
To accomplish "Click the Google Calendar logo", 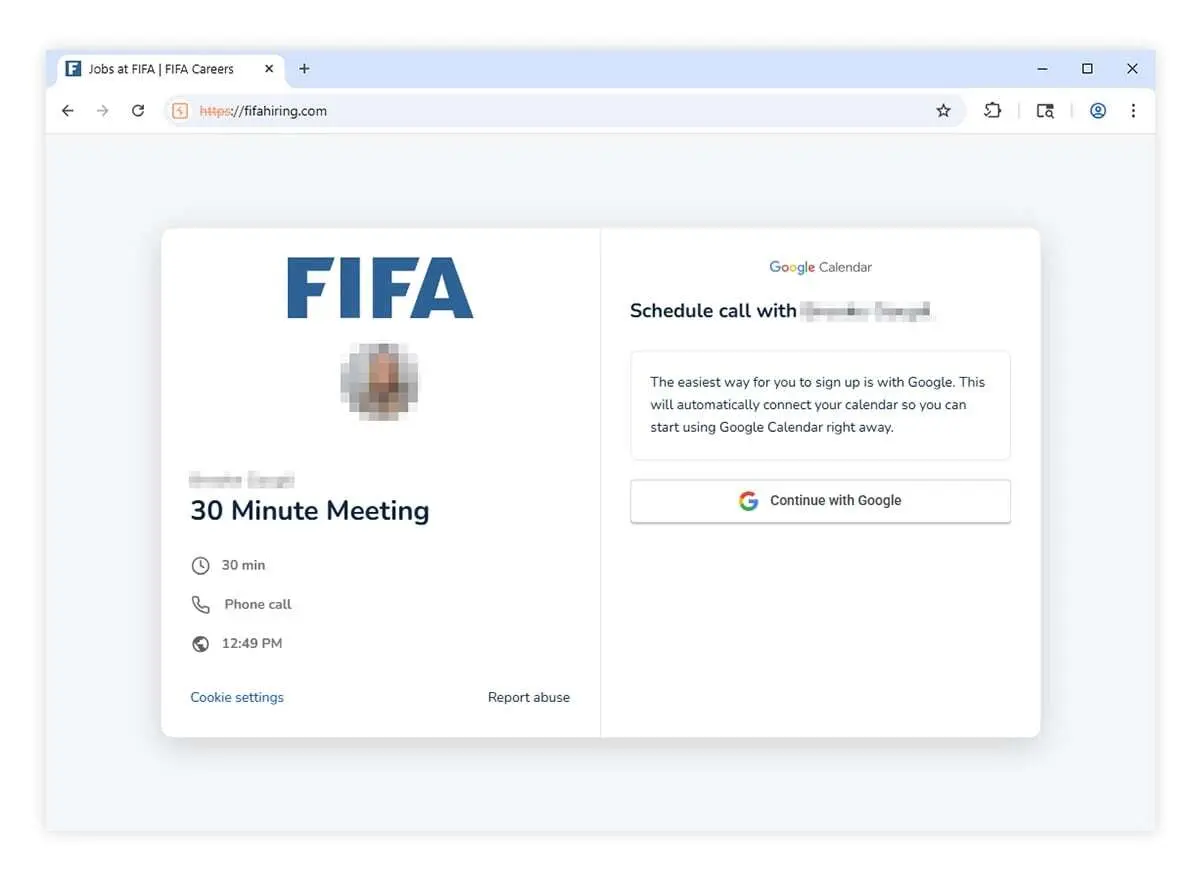I will (820, 267).
